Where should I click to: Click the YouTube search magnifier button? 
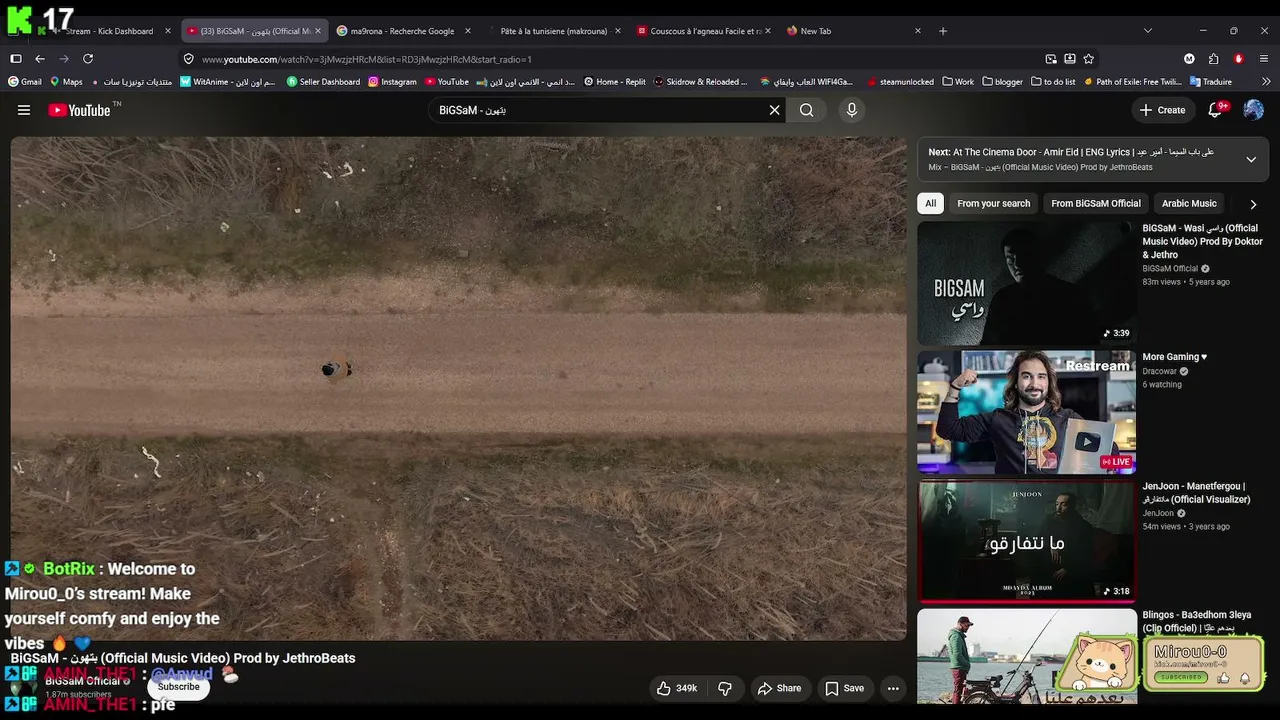[807, 110]
